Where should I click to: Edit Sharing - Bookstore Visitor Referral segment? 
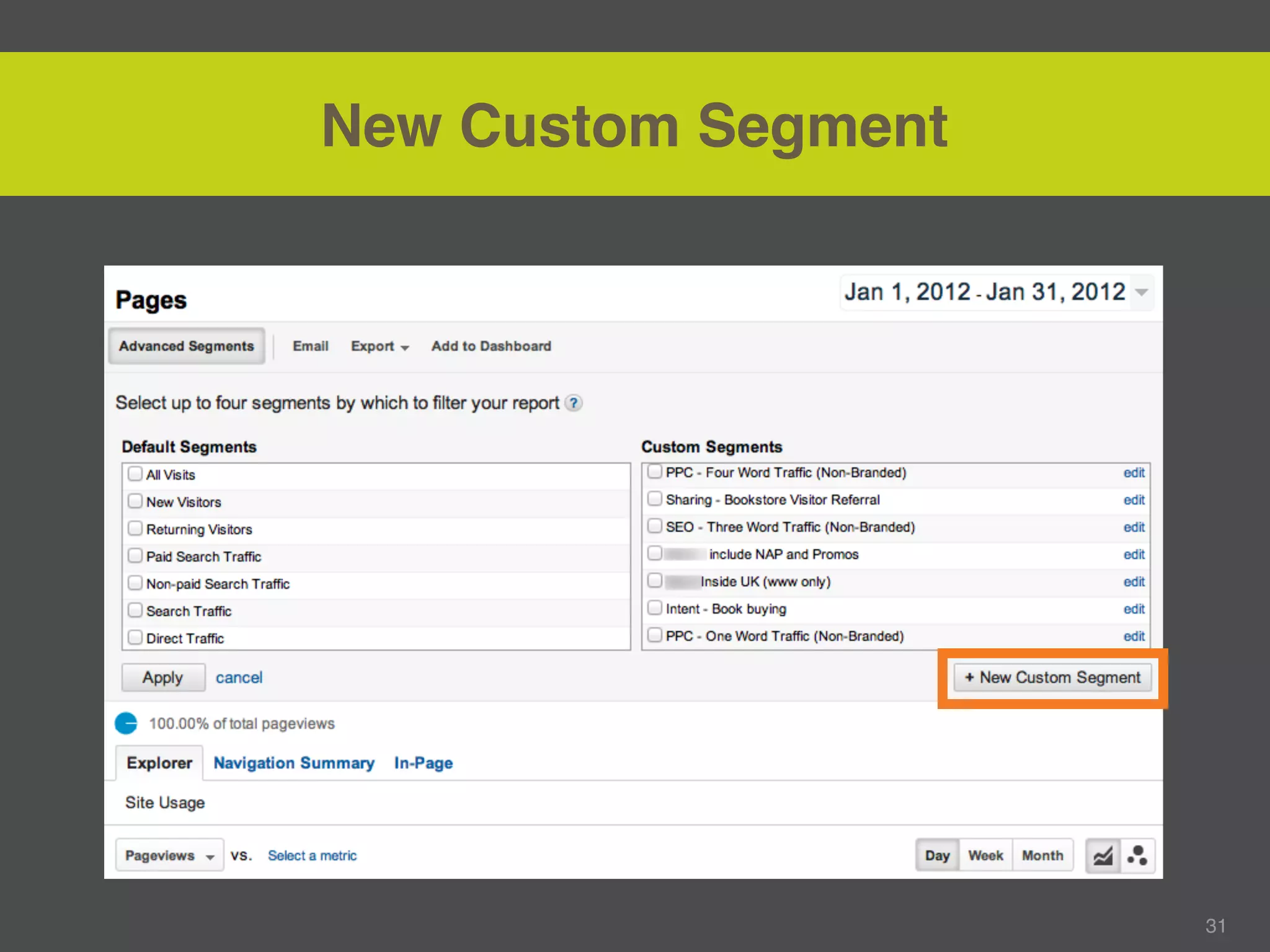(1134, 500)
